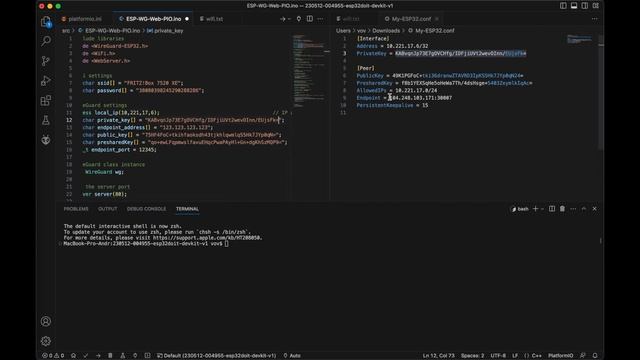Viewport: 640px width, 360px height.
Task: Click Ln 12, Col 73 position
Action: (x=438, y=356)
